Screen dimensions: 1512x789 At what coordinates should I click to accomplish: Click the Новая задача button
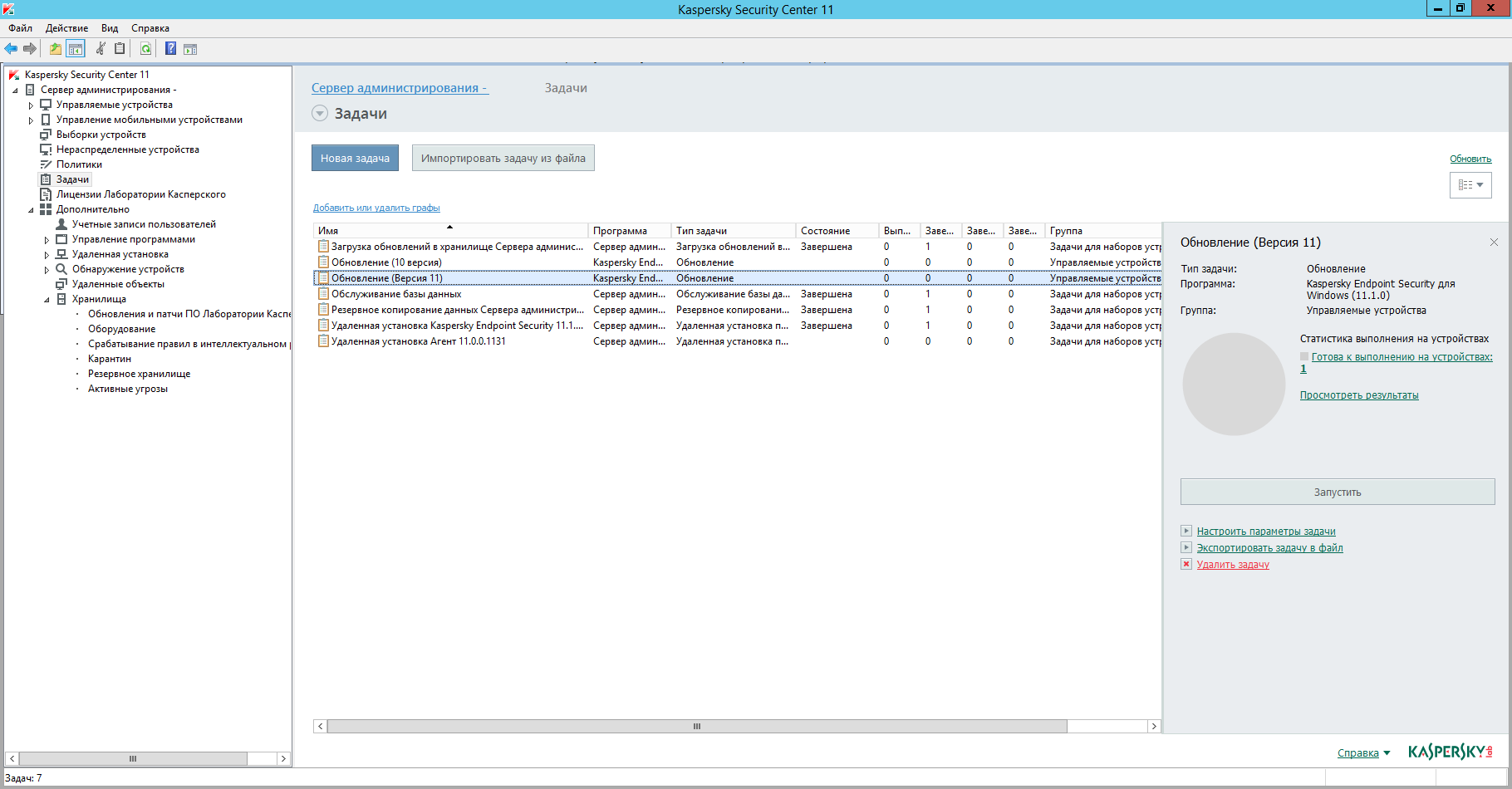[355, 159]
